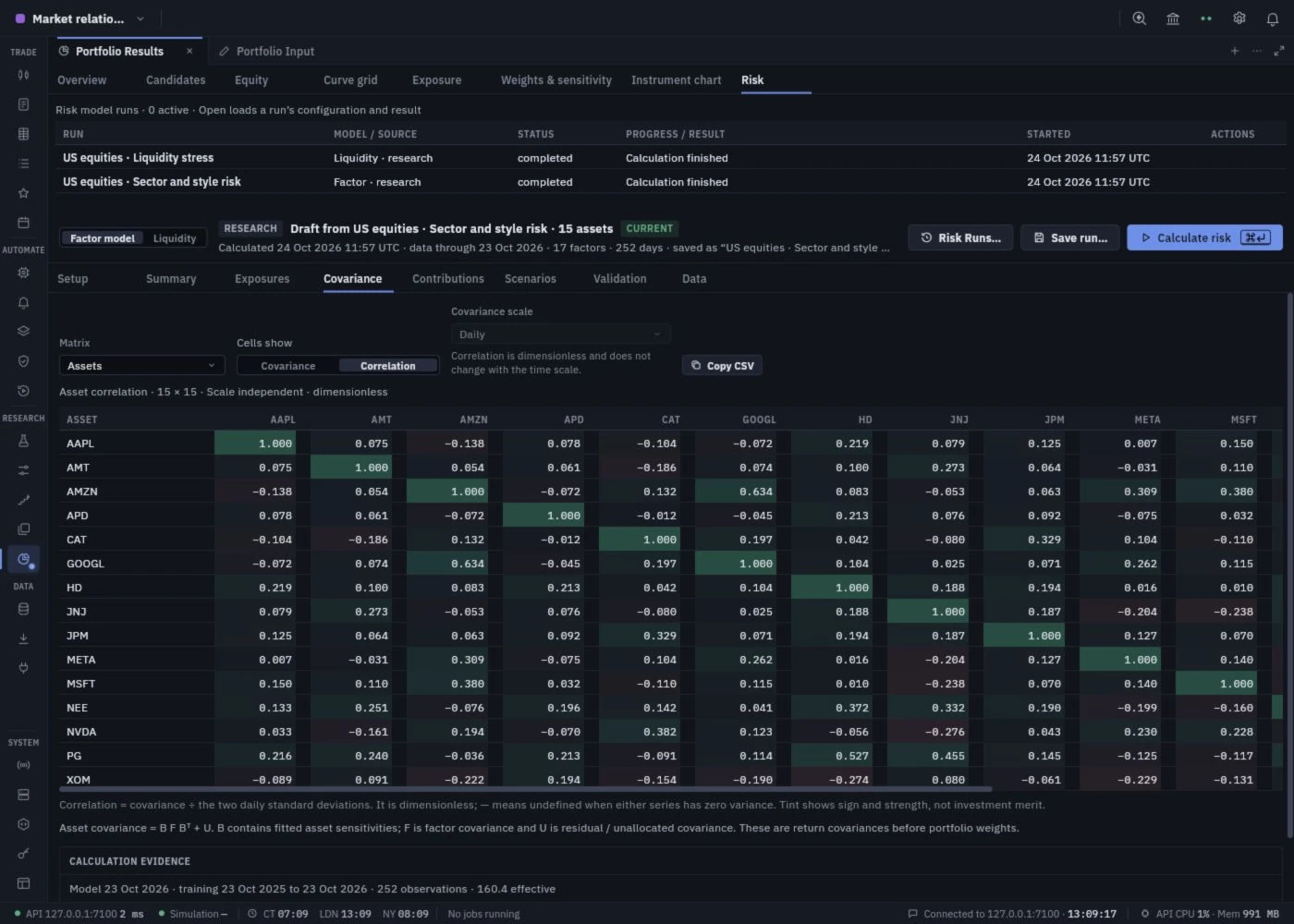This screenshot has height=924, width=1294.
Task: Open the plug connector icon in sidebar
Action: (23, 668)
